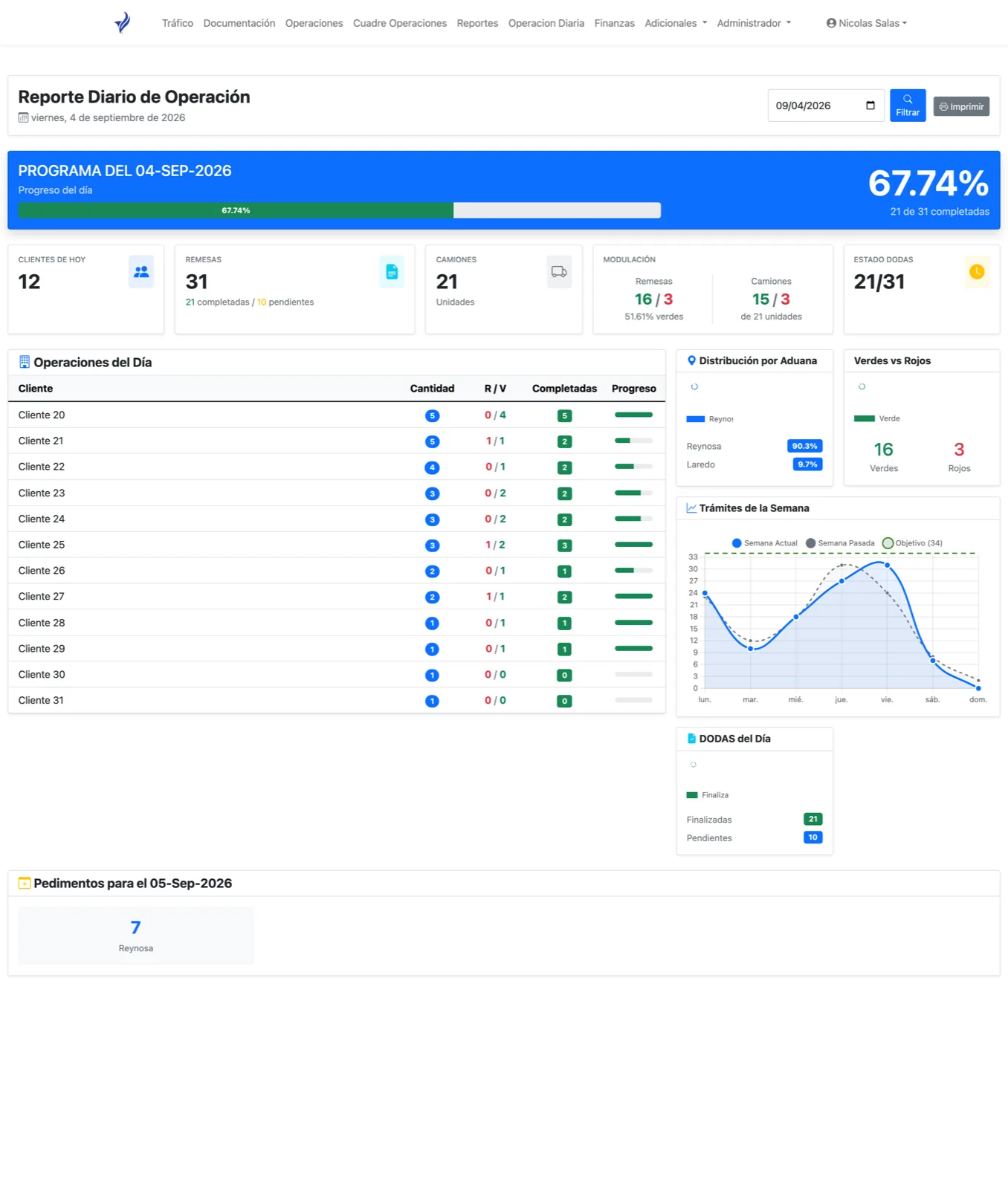Go to Operacion Diaria

coord(546,23)
